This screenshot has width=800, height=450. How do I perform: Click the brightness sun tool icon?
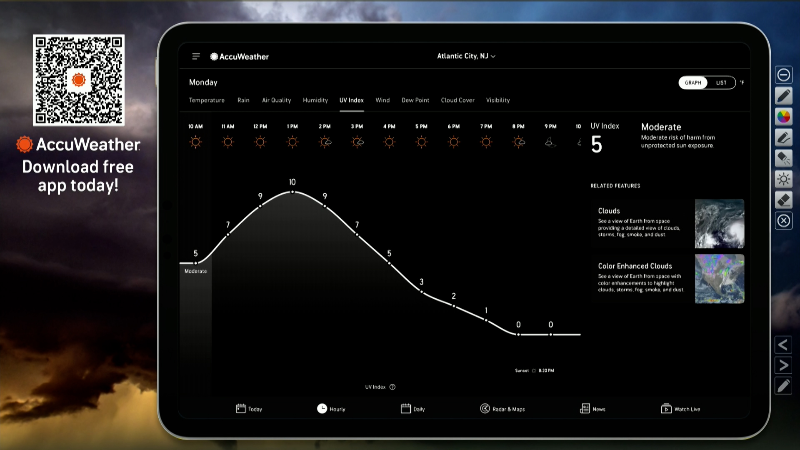pyautogui.click(x=784, y=179)
